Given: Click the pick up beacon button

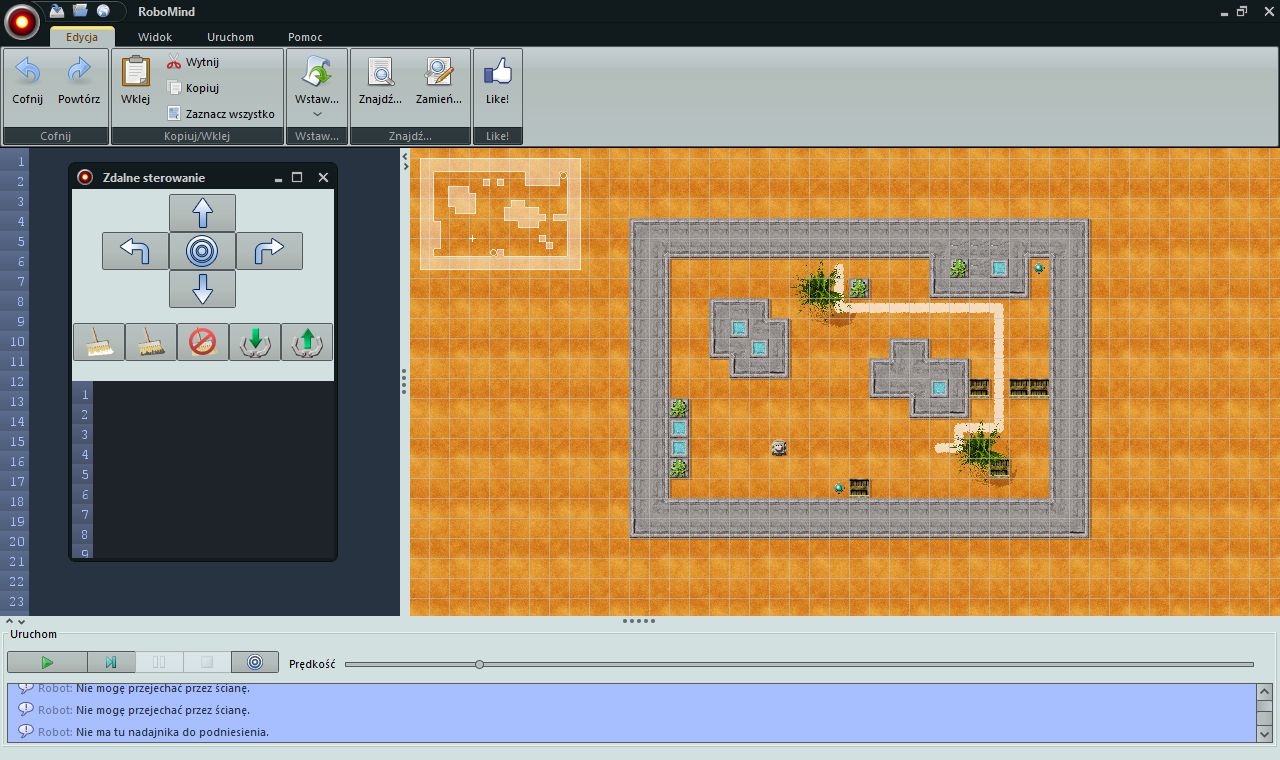Looking at the screenshot, I should coord(307,342).
